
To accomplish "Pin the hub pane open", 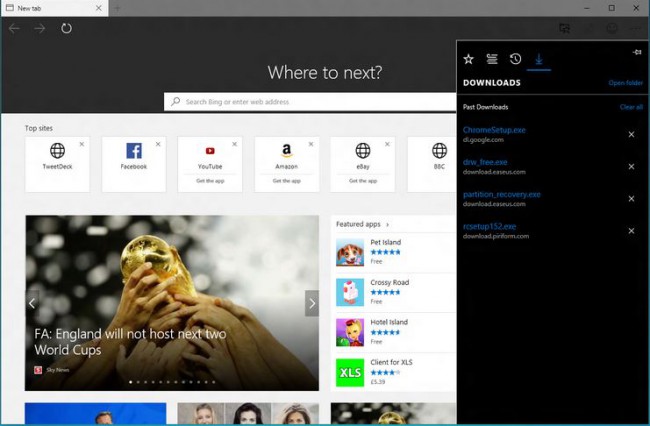I will pos(637,52).
